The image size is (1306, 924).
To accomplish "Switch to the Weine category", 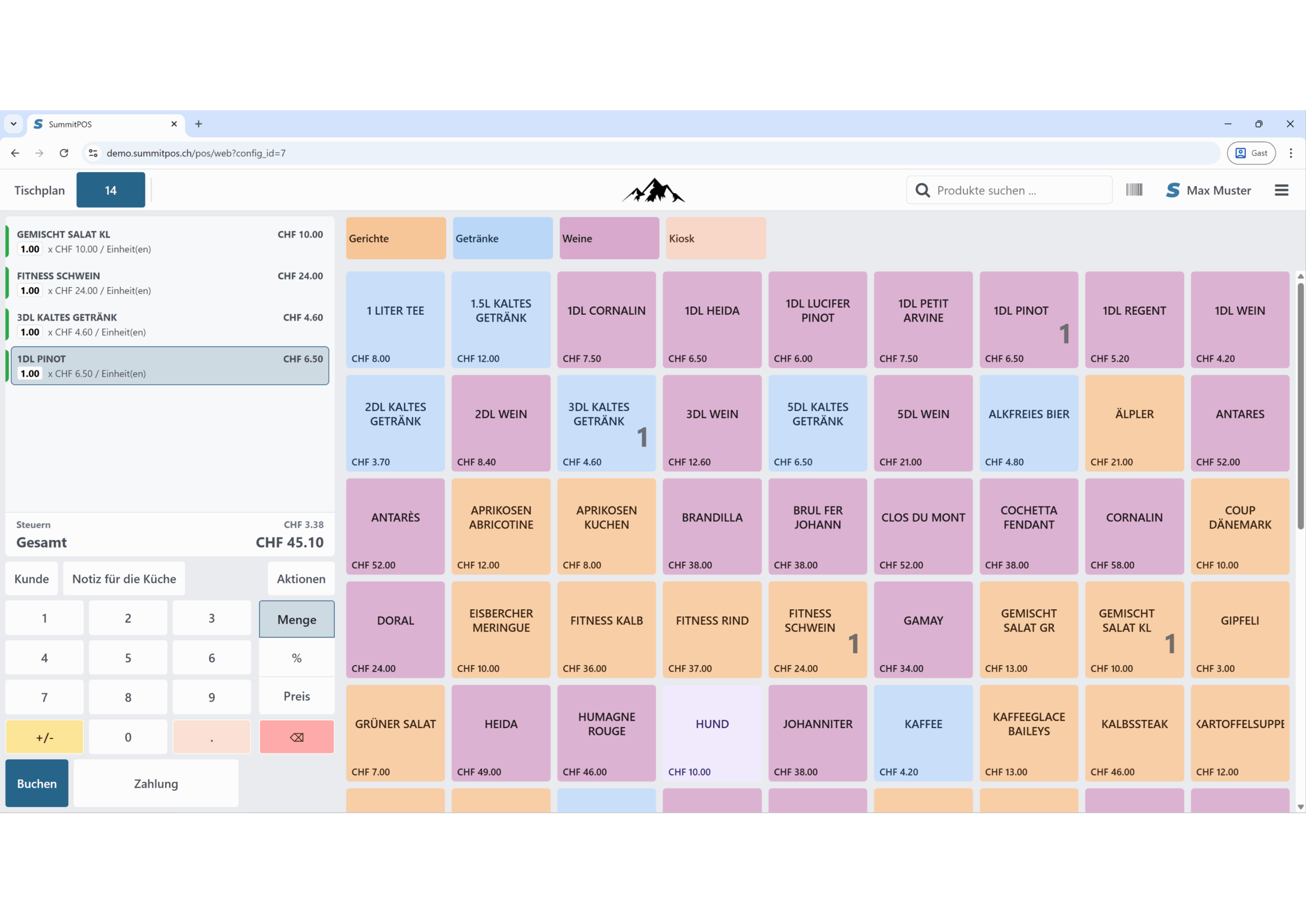I will [609, 238].
